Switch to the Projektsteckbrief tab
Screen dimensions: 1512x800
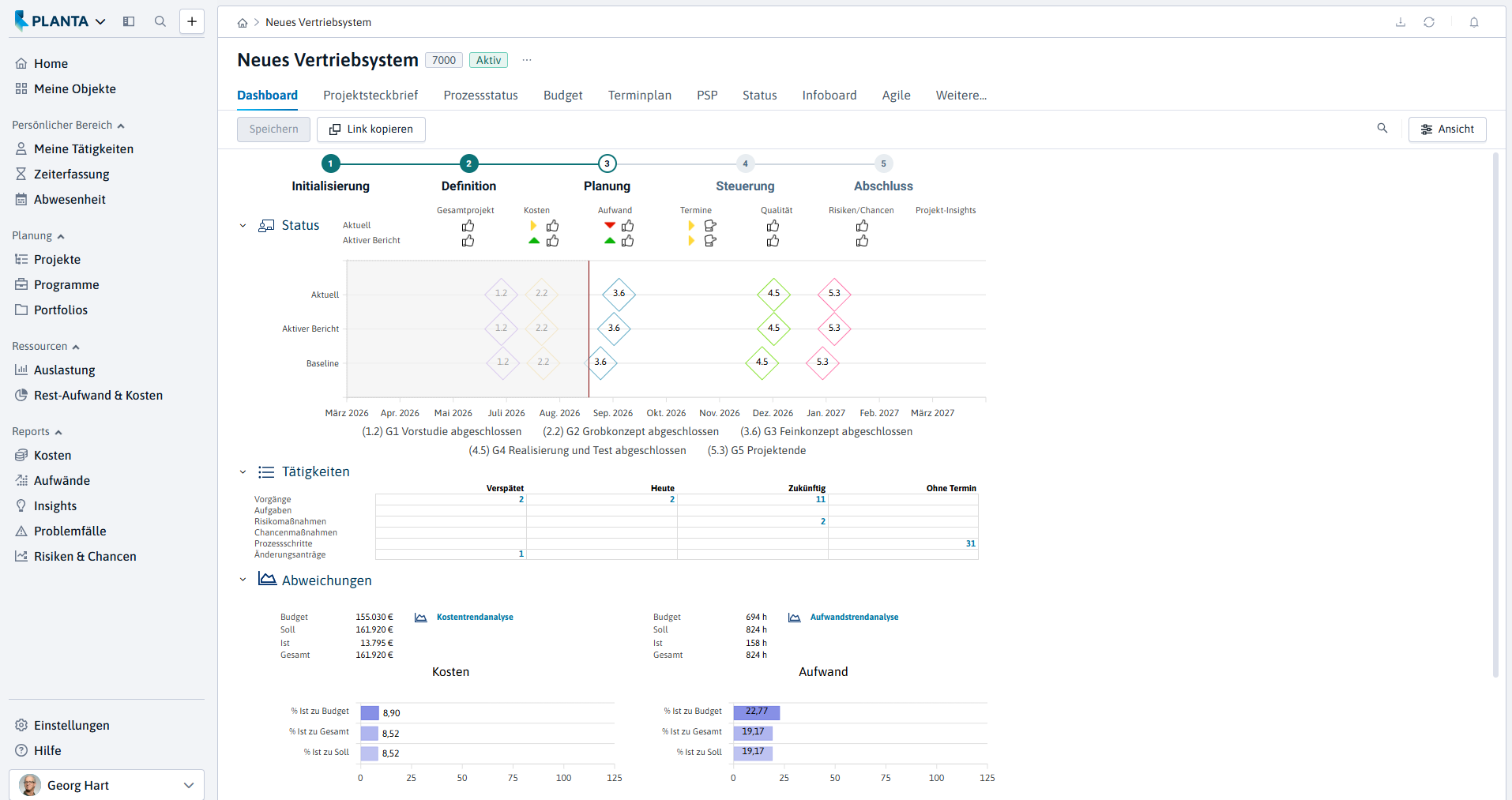click(370, 96)
